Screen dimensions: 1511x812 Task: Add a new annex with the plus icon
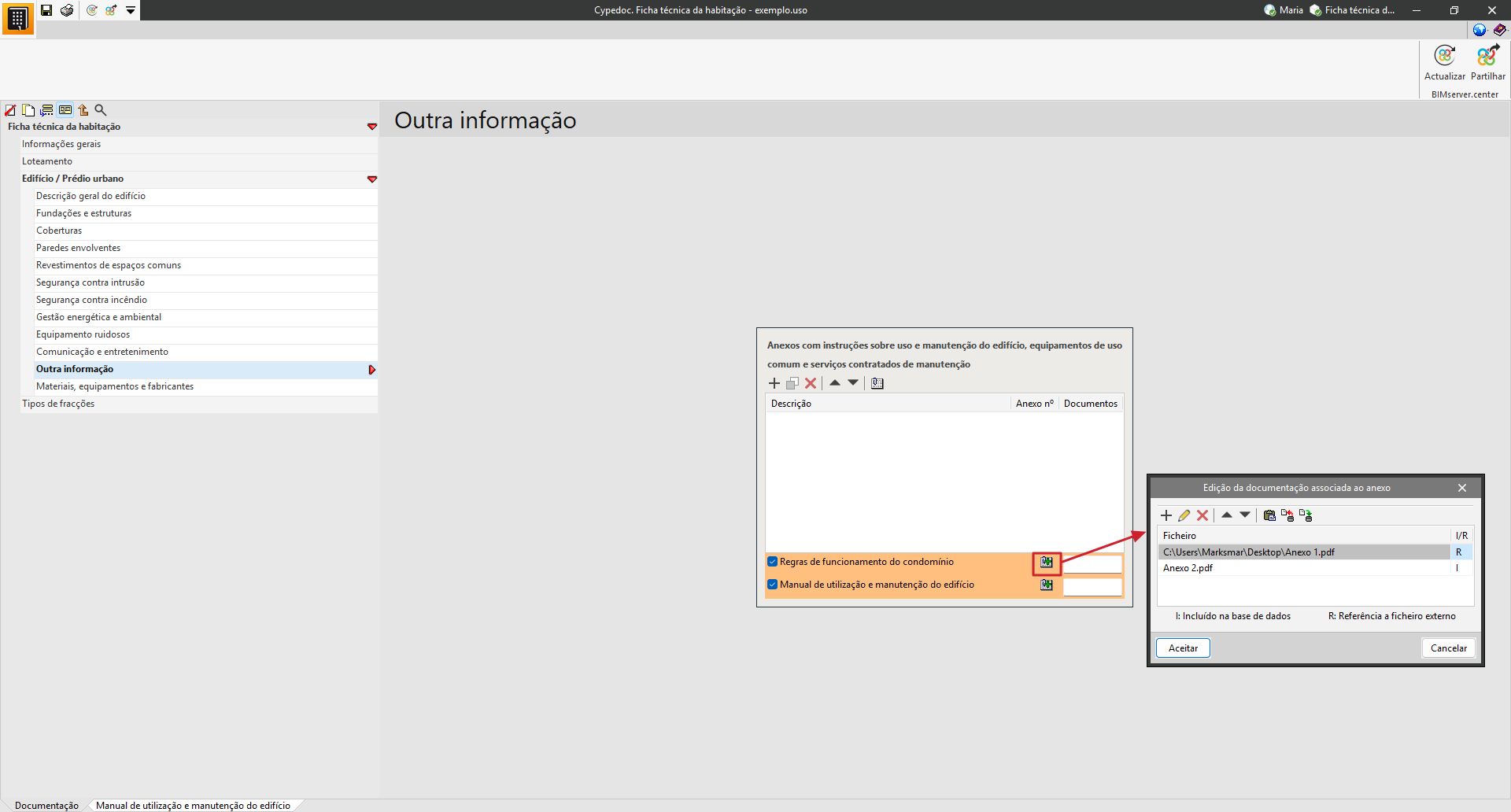click(x=774, y=383)
